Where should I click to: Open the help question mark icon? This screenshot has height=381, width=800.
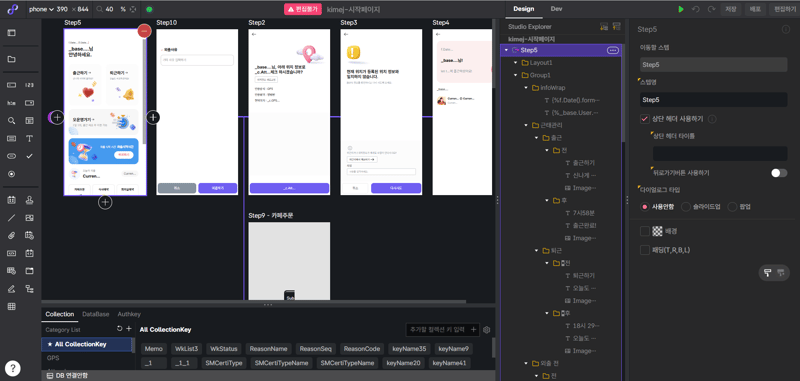click(x=13, y=368)
